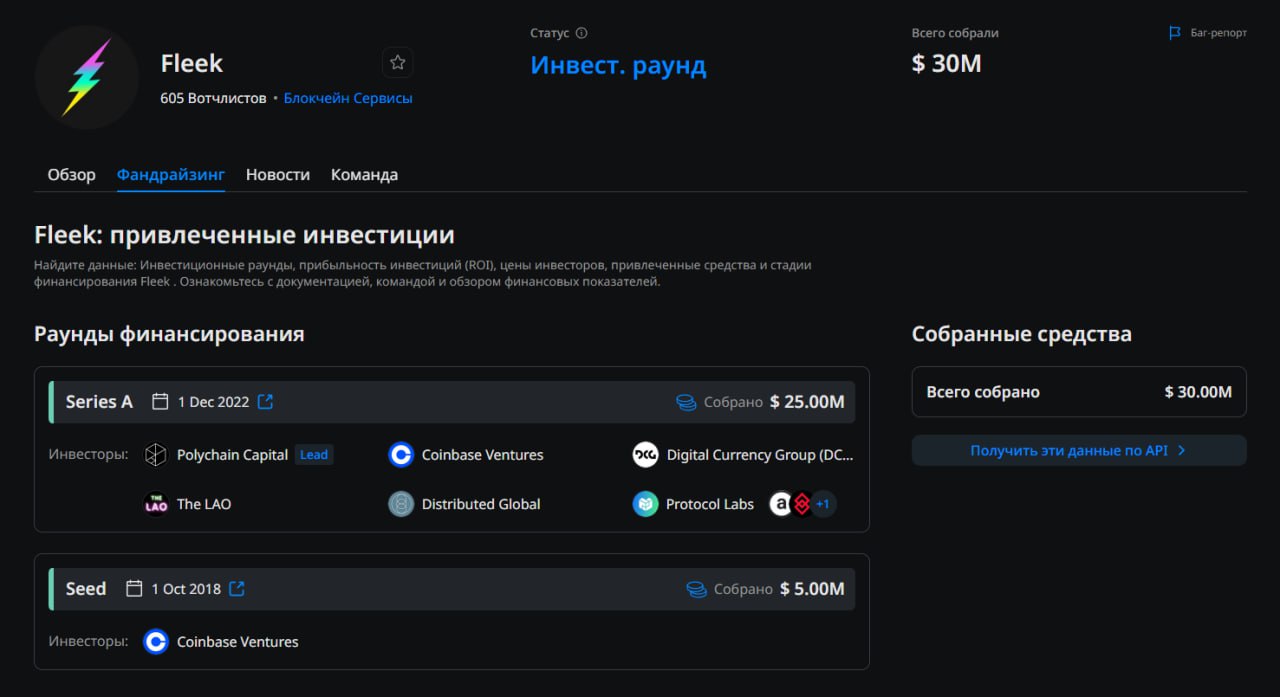
Task: Click Coinbase Ventures logo in Series A
Action: pos(401,455)
